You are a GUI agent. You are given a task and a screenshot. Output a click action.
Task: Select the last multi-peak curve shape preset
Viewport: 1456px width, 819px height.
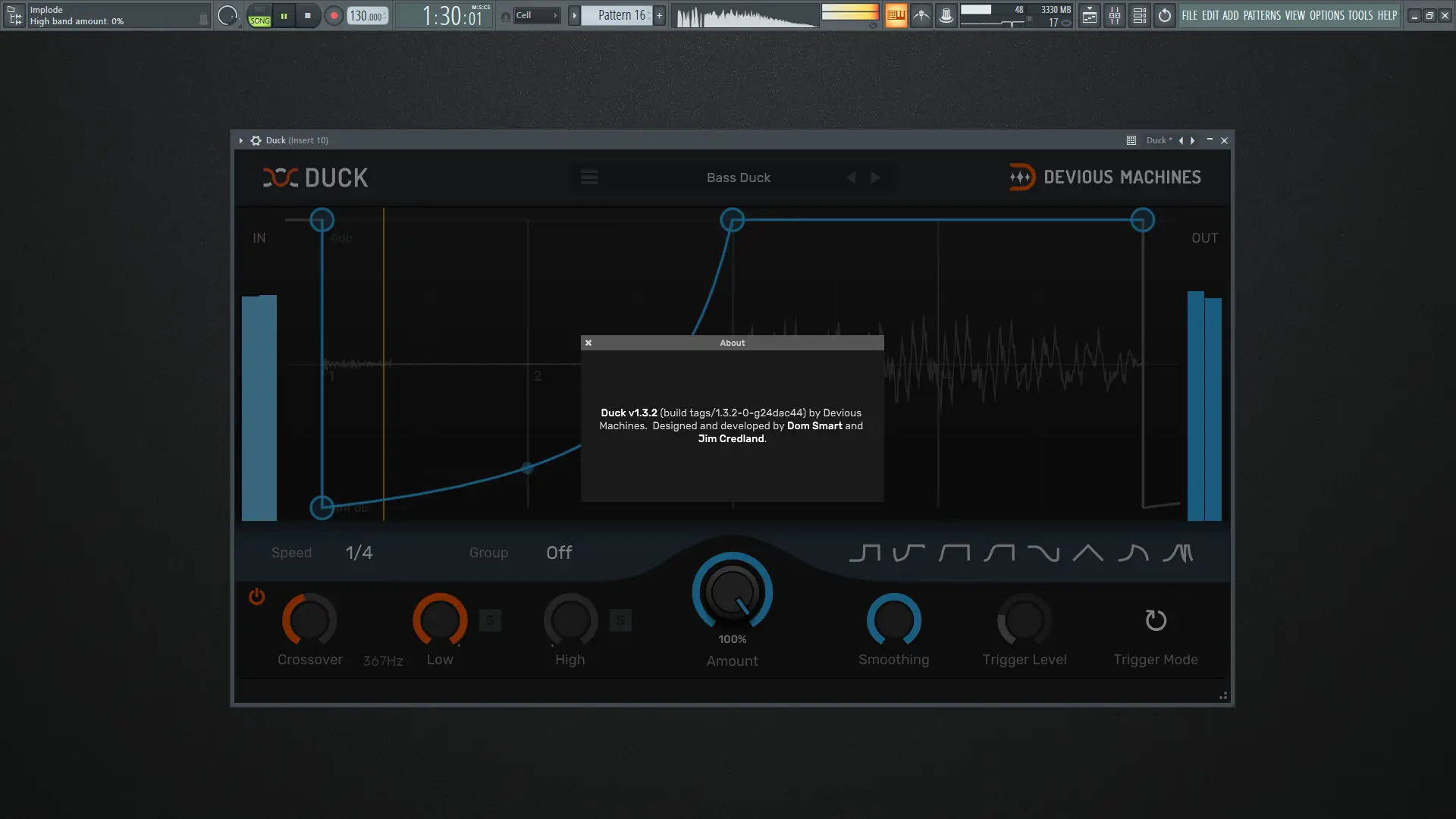tap(1178, 553)
